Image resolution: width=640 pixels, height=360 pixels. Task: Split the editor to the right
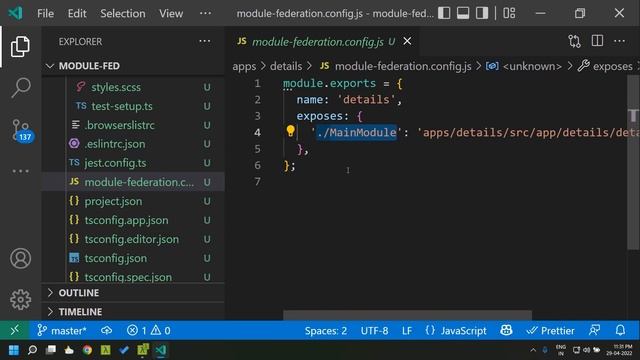[x=597, y=41]
